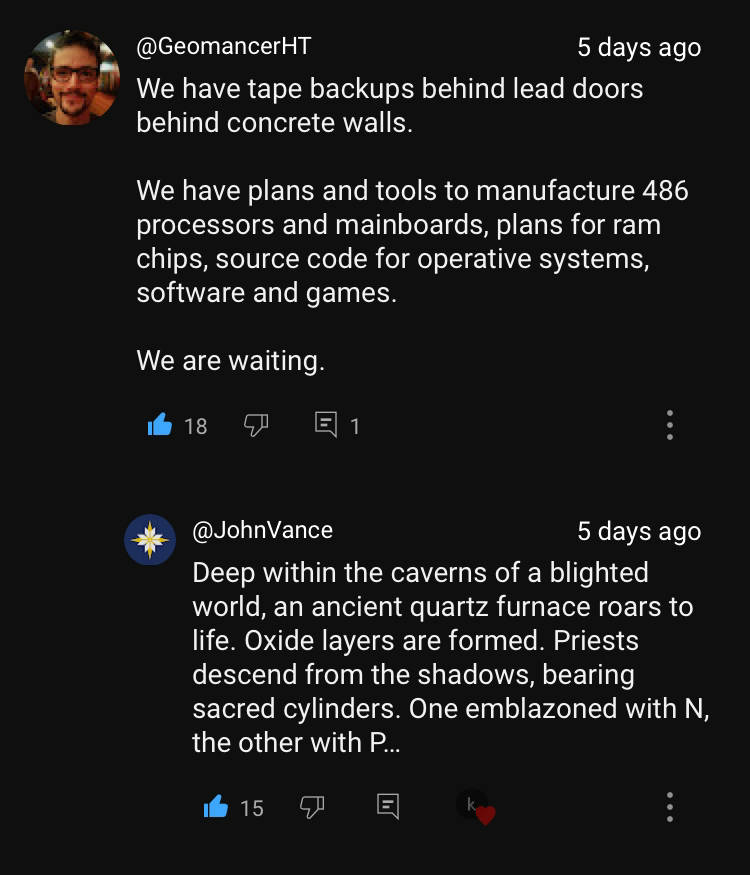750x875 pixels.
Task: Open the options menu for GeomancerHT's comment
Action: pos(670,425)
